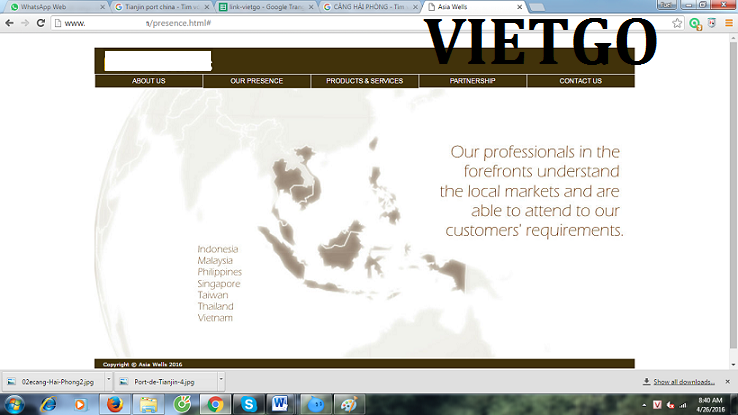The width and height of the screenshot is (738, 415).
Task: Close the downloads bar
Action: [727, 382]
